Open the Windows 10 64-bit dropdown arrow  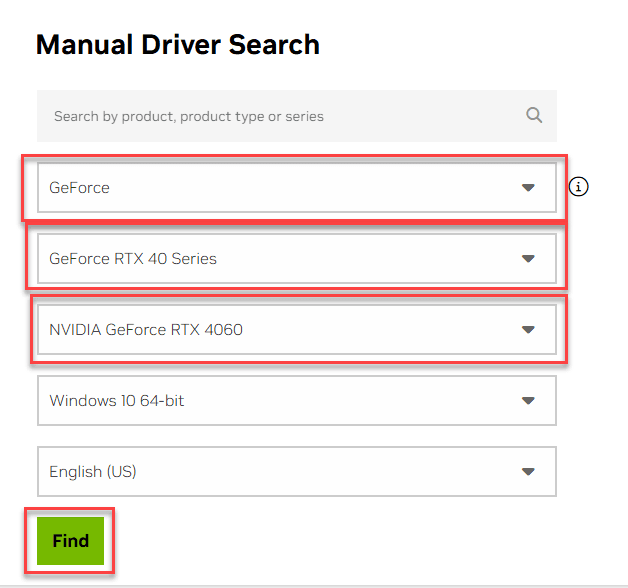528,401
